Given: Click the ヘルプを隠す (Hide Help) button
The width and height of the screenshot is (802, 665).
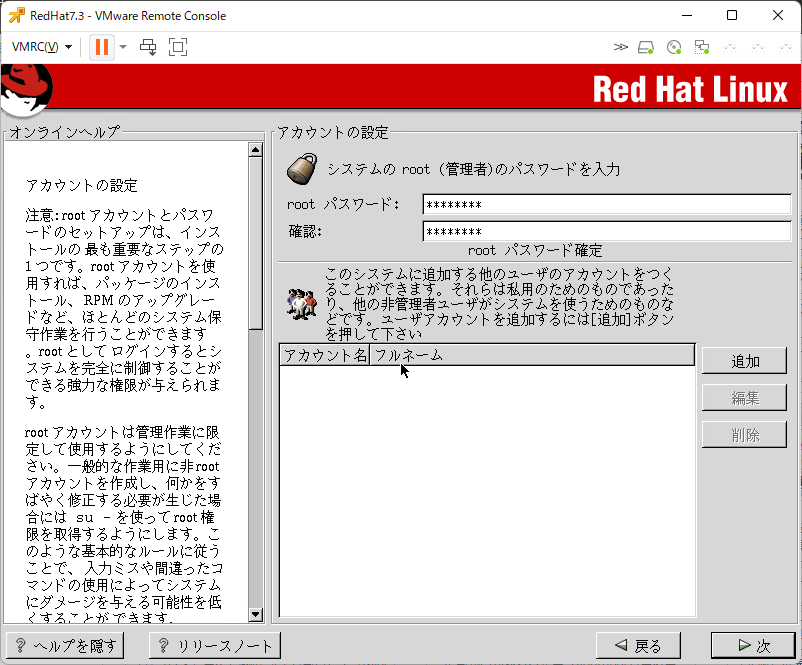Looking at the screenshot, I should [65, 646].
